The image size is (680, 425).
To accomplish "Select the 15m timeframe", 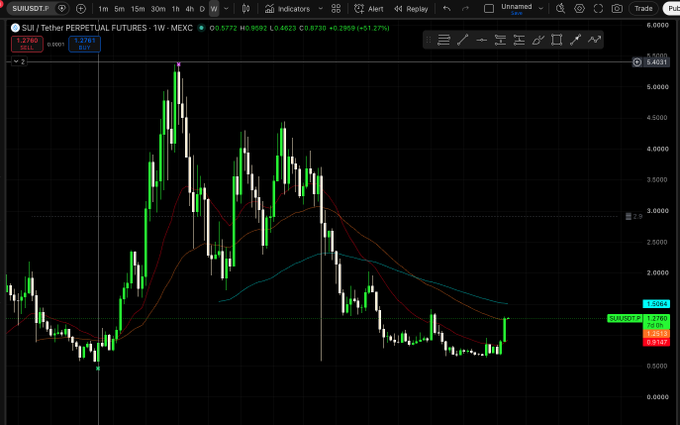I will click(138, 9).
